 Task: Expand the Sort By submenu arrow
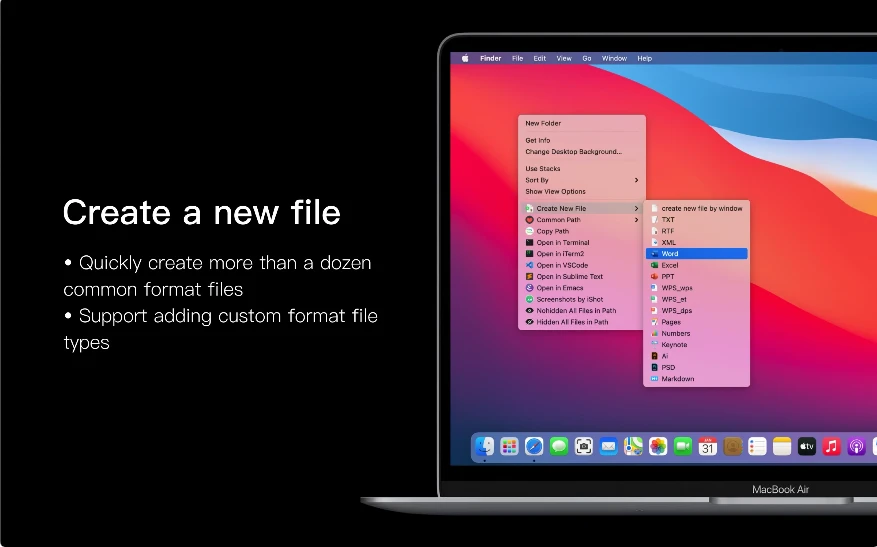click(636, 180)
